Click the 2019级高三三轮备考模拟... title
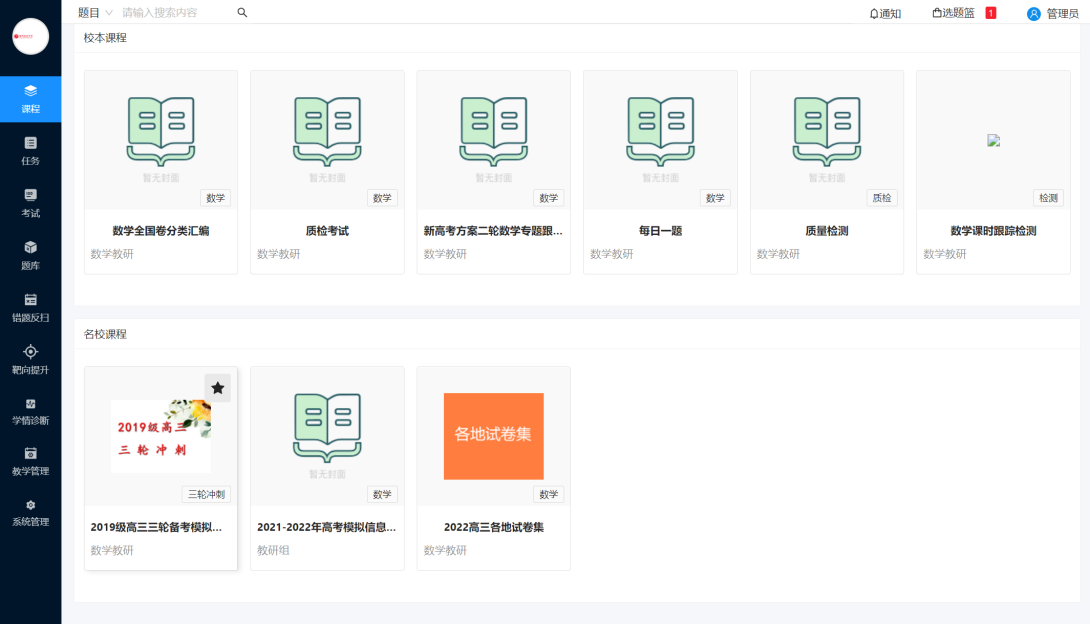This screenshot has height=624, width=1090. (156, 527)
